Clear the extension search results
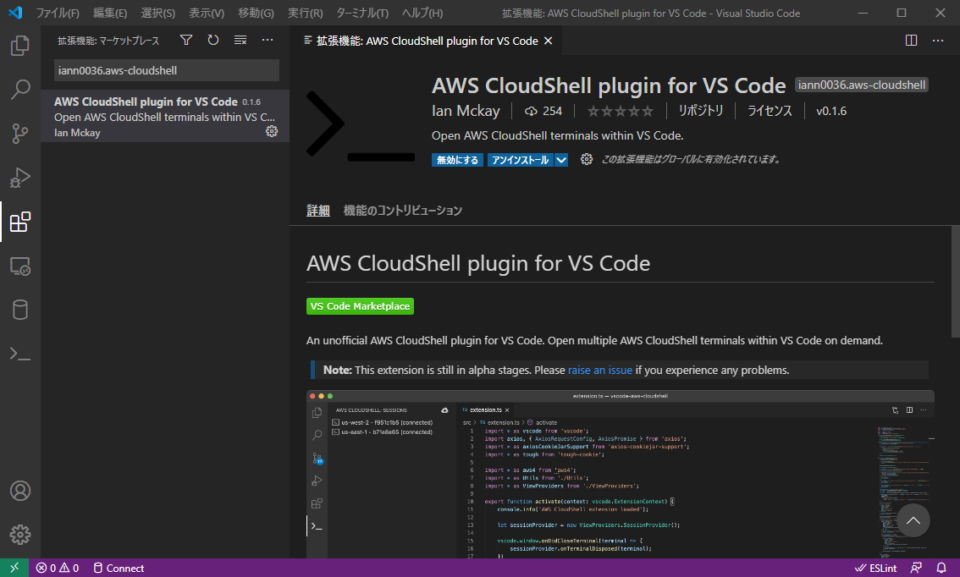This screenshot has height=577, width=960. tap(240, 40)
